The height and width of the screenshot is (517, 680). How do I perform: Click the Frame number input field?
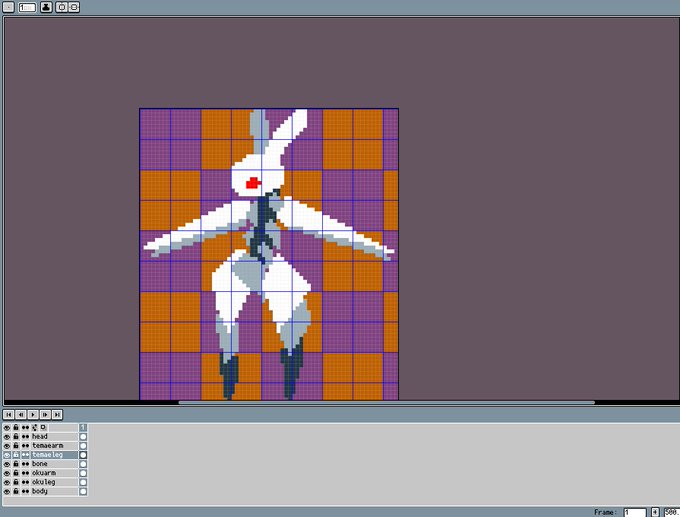635,512
